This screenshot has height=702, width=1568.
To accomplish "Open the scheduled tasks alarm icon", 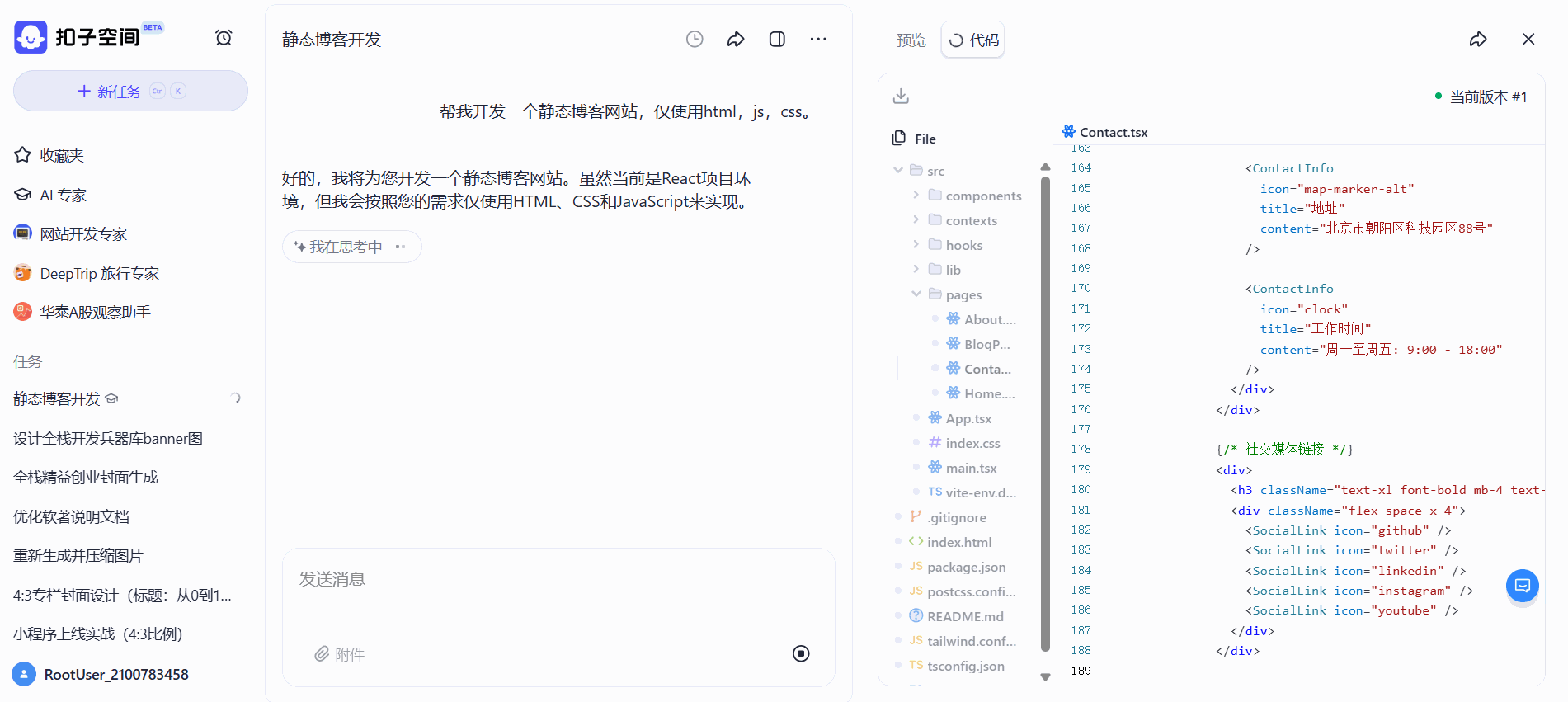I will pyautogui.click(x=224, y=37).
